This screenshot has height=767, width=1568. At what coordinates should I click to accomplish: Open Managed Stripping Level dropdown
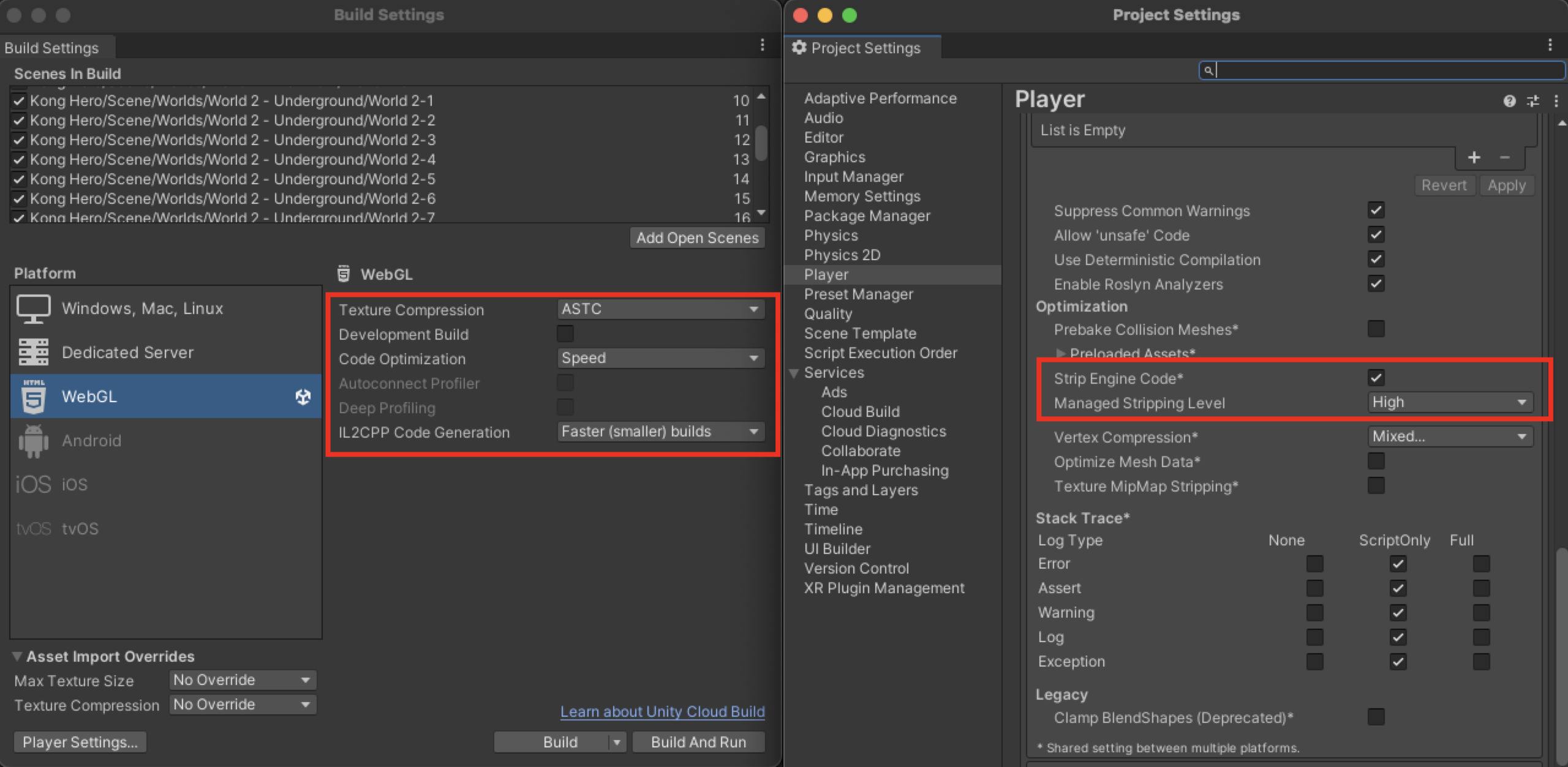pos(1449,402)
